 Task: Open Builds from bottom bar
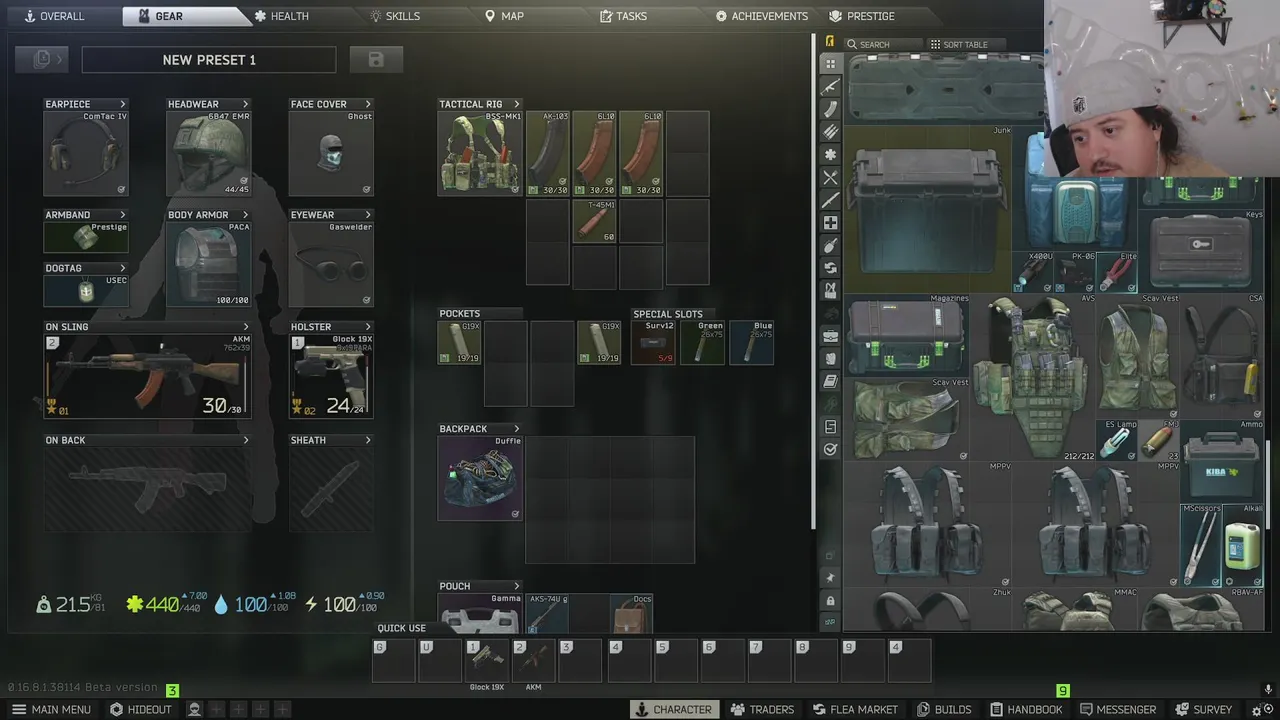pos(944,709)
